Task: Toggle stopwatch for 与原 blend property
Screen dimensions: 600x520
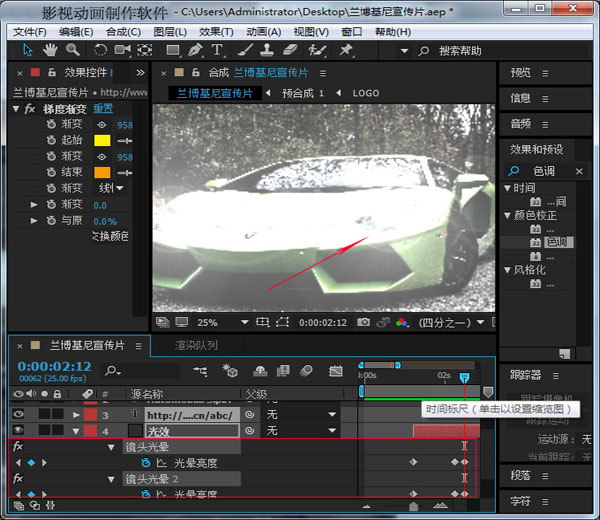Action: click(51, 220)
